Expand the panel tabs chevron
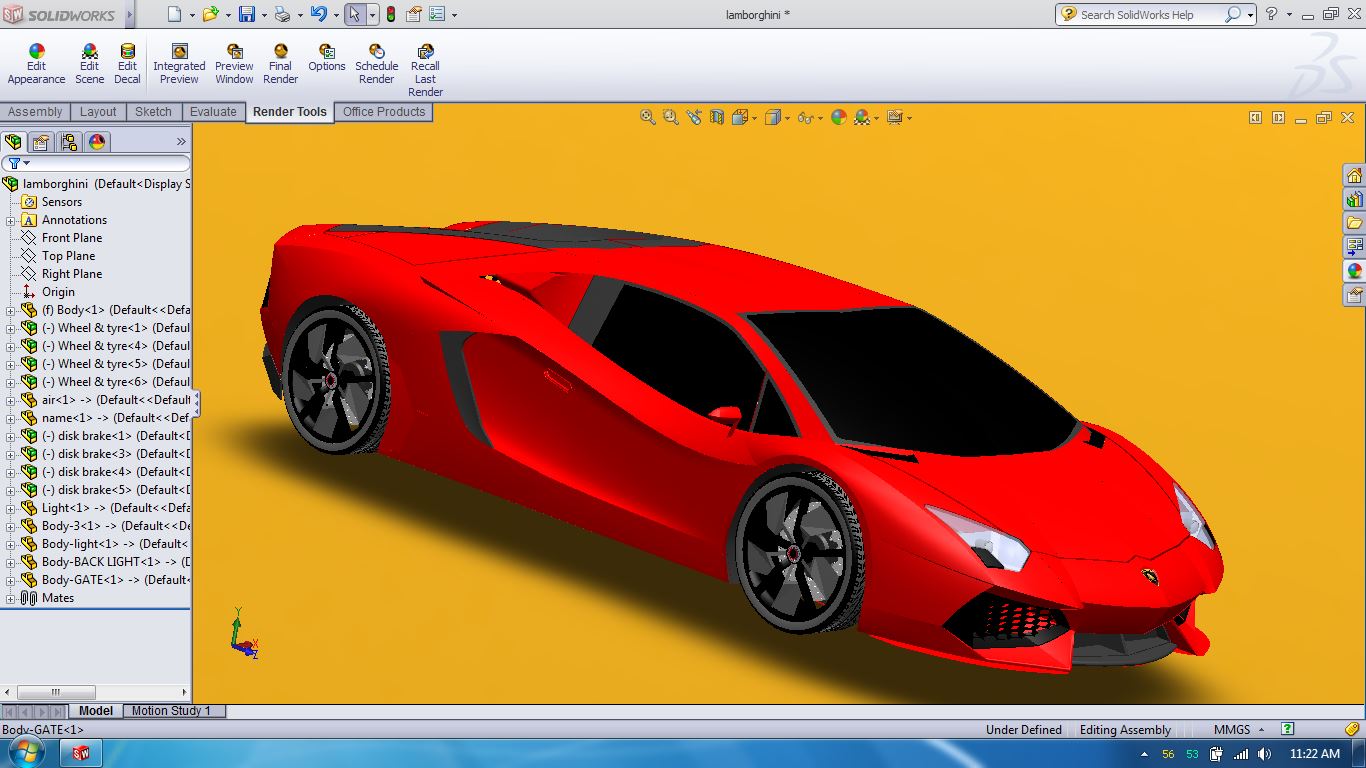This screenshot has width=1366, height=768. (181, 142)
